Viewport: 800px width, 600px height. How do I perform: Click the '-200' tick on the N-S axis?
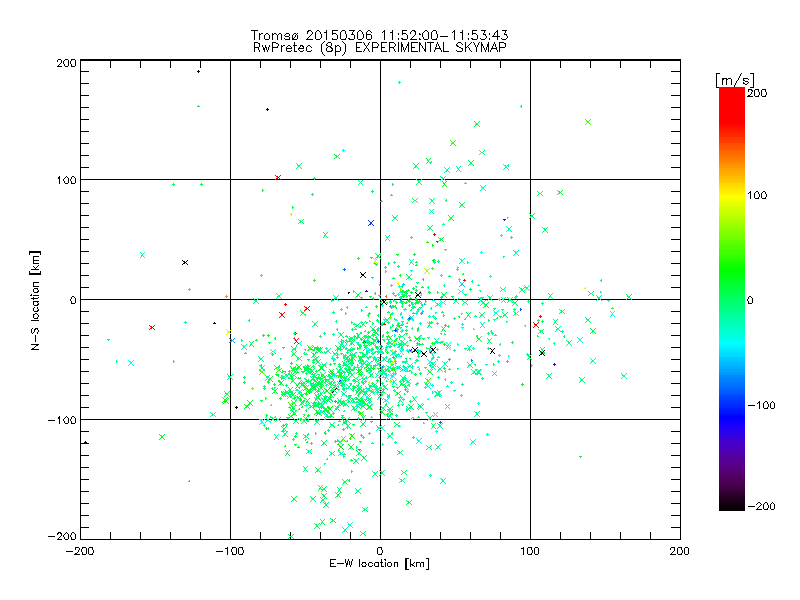click(x=62, y=537)
